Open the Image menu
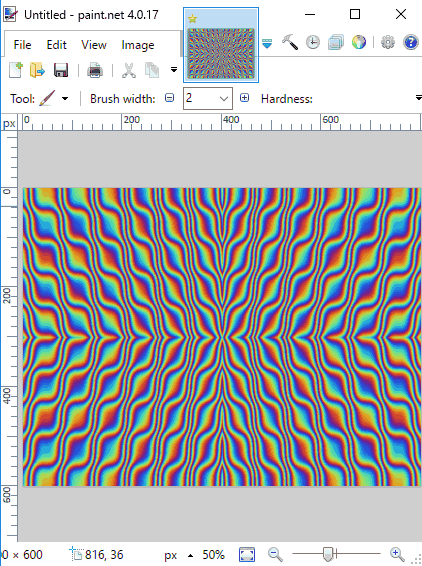 point(138,45)
